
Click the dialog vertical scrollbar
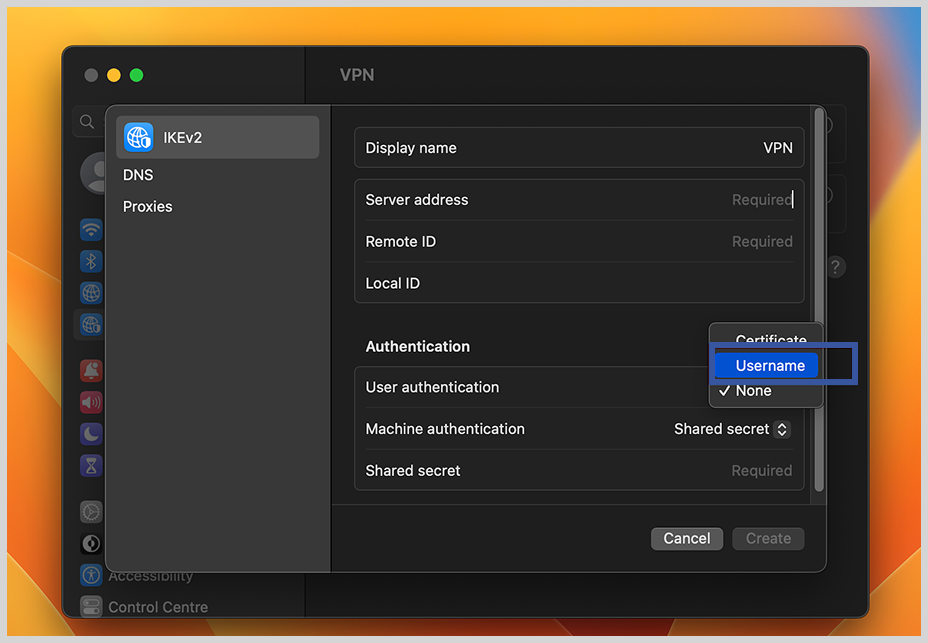(819, 300)
